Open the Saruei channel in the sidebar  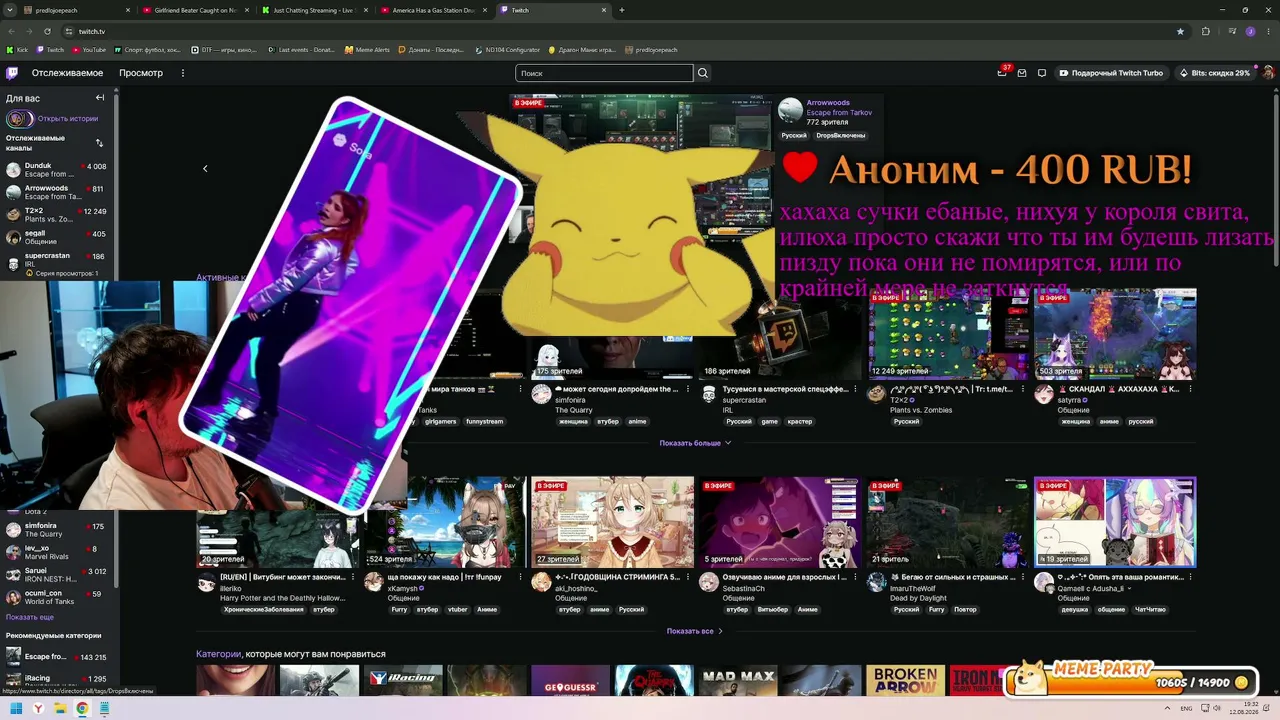[57, 575]
